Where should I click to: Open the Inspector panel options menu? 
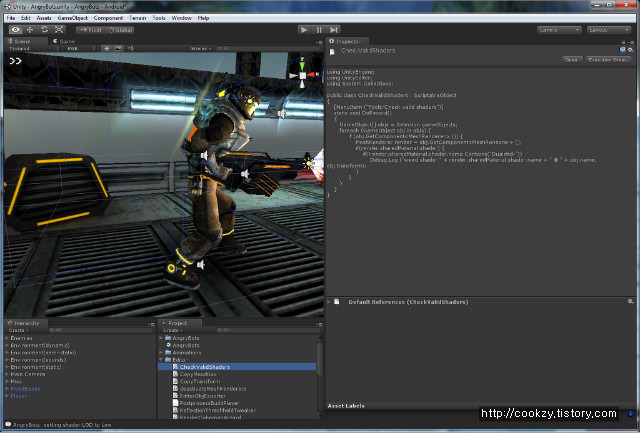631,42
